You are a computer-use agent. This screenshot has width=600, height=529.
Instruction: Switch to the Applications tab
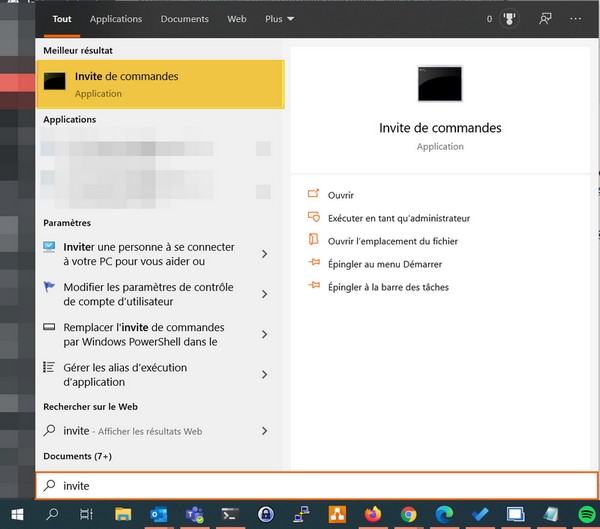tap(116, 19)
